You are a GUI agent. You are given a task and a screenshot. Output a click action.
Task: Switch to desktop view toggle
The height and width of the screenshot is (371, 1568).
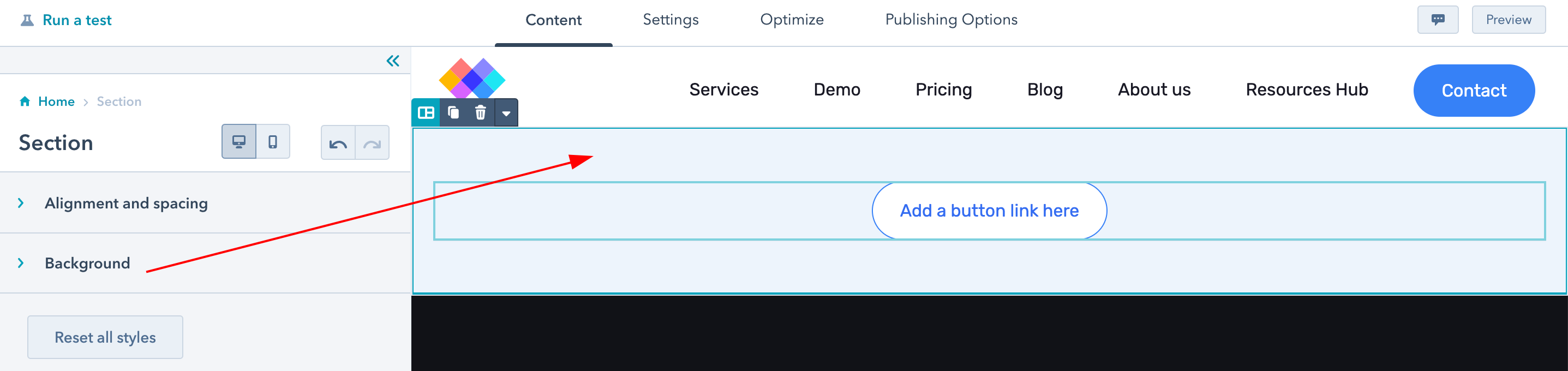point(239,142)
